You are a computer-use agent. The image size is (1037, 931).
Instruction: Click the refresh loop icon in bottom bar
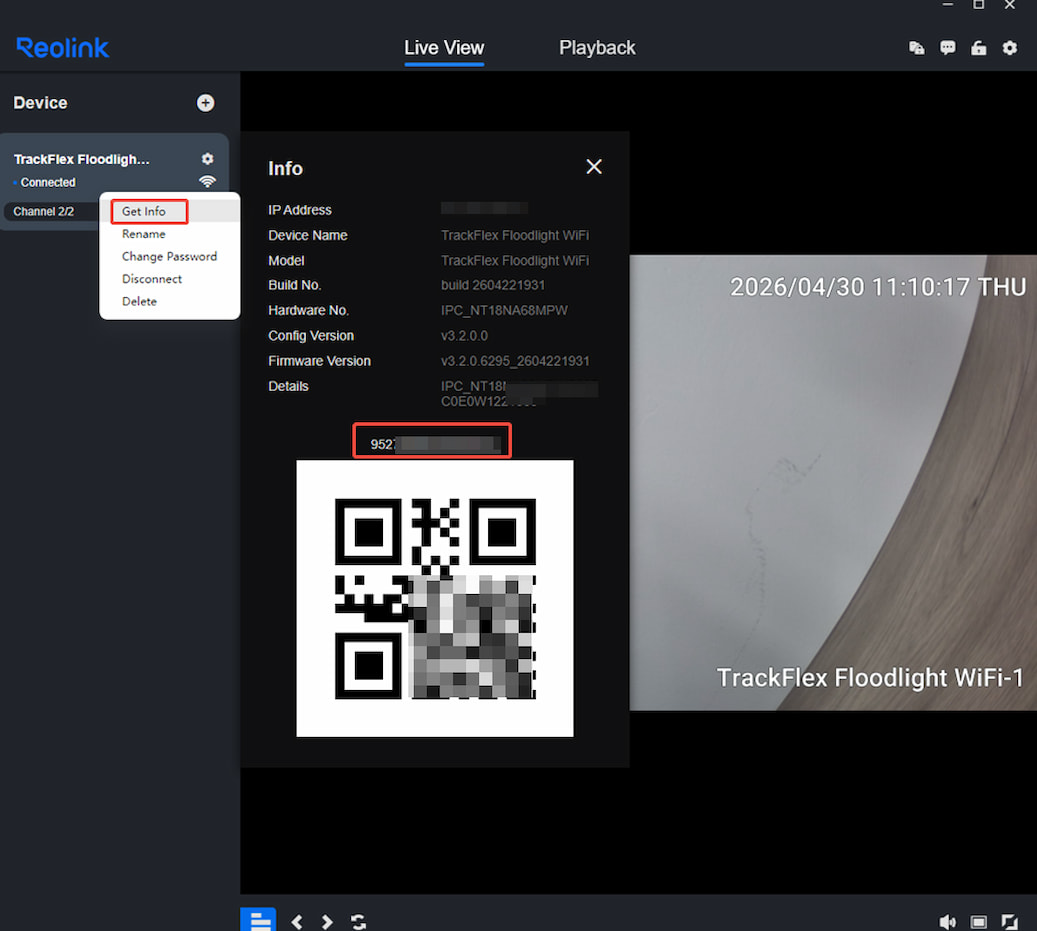click(x=358, y=922)
